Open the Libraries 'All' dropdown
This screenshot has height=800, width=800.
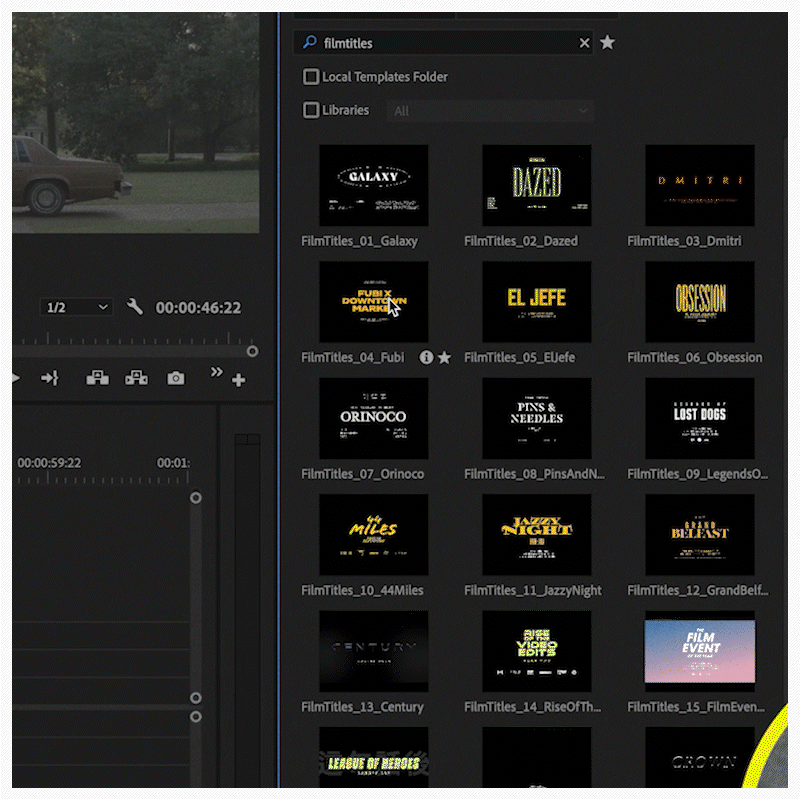click(x=490, y=111)
